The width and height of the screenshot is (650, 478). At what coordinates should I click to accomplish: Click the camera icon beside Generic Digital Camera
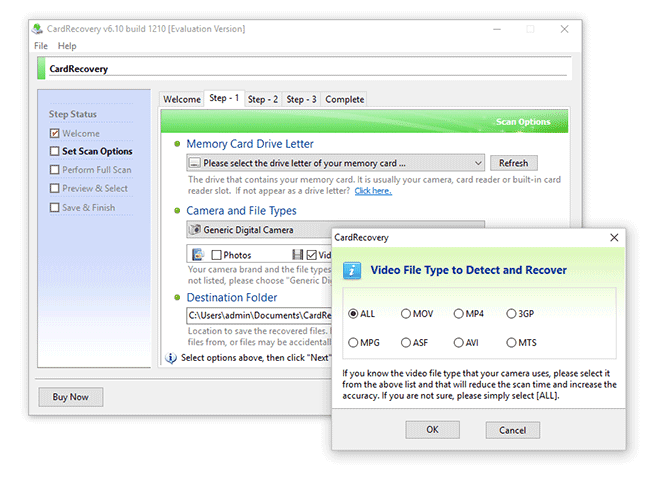click(195, 229)
